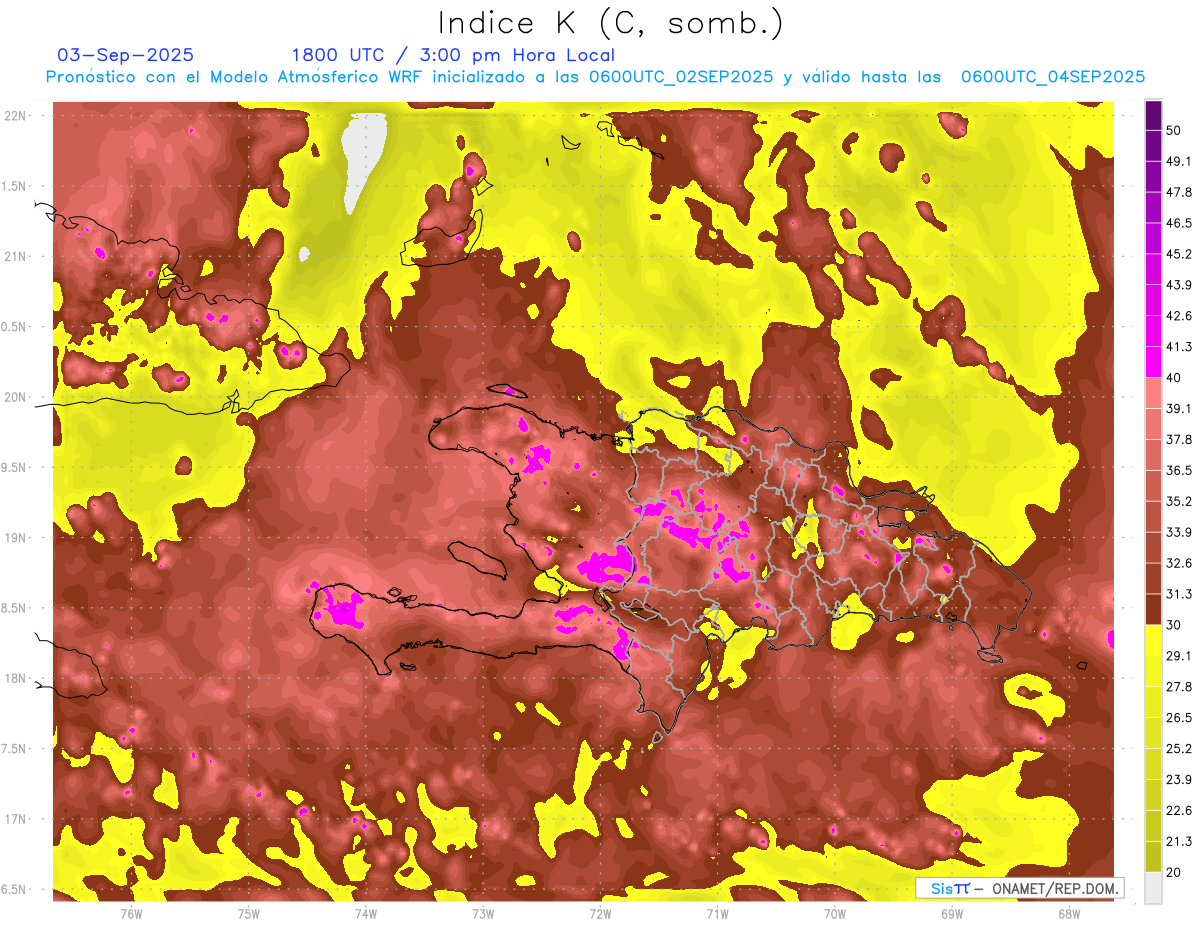Click the colorbar value '41.3'
This screenshot has height=927, width=1200.
(1178, 348)
